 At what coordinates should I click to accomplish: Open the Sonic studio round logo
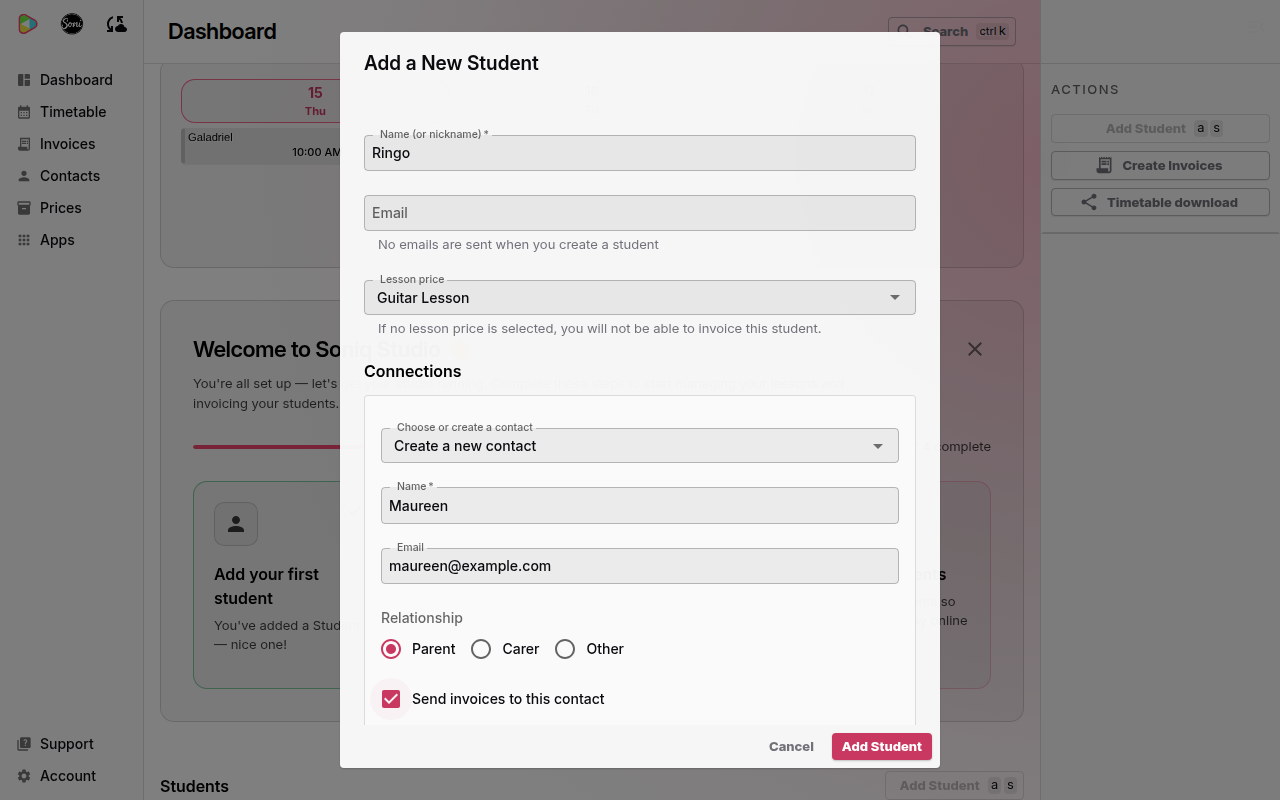(72, 24)
